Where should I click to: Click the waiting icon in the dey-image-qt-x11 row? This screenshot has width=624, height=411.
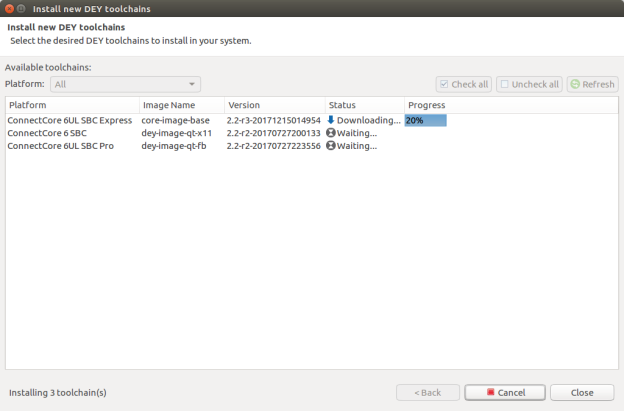[331, 132]
